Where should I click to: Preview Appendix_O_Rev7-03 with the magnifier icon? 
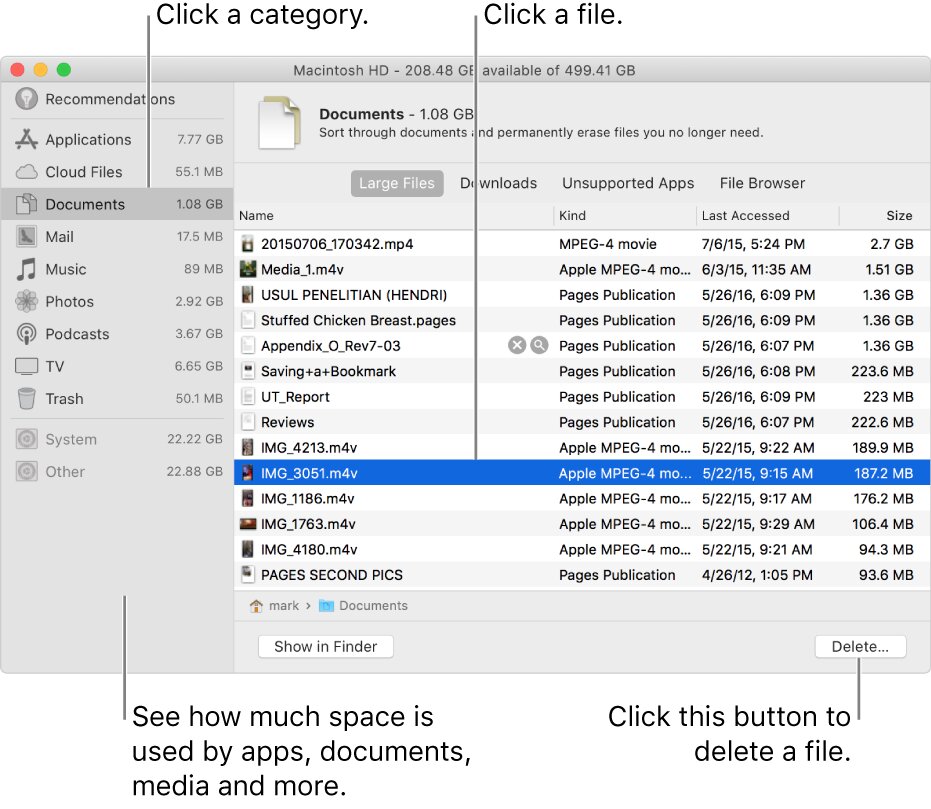(x=540, y=345)
